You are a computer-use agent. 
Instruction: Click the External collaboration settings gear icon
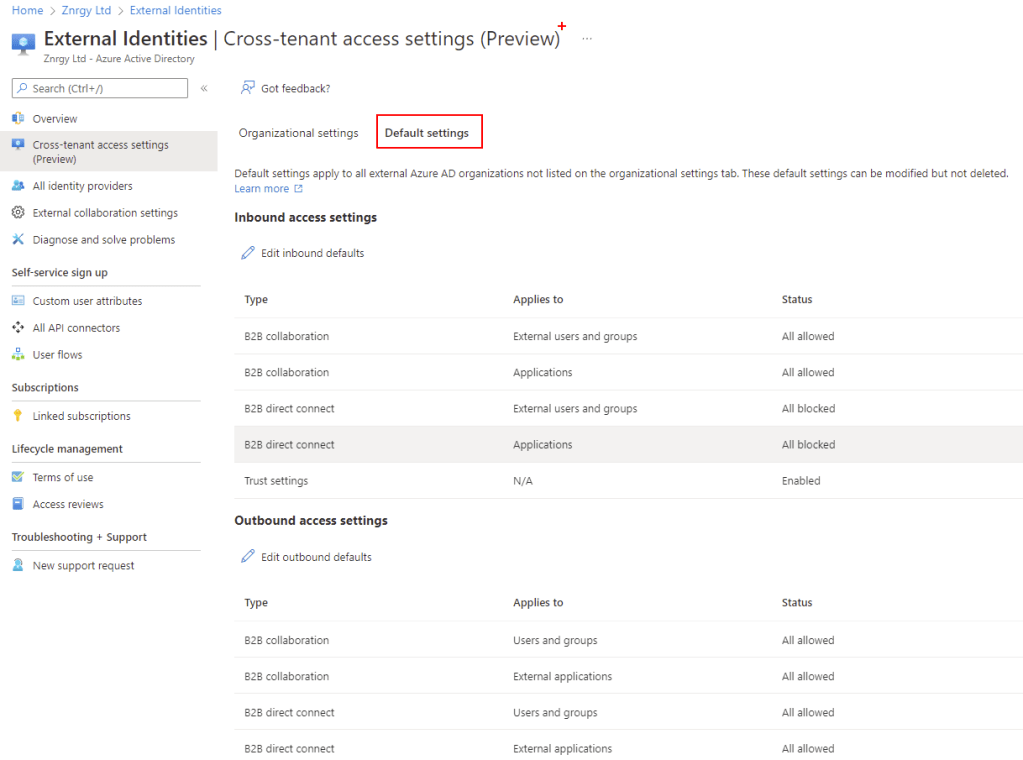point(18,213)
